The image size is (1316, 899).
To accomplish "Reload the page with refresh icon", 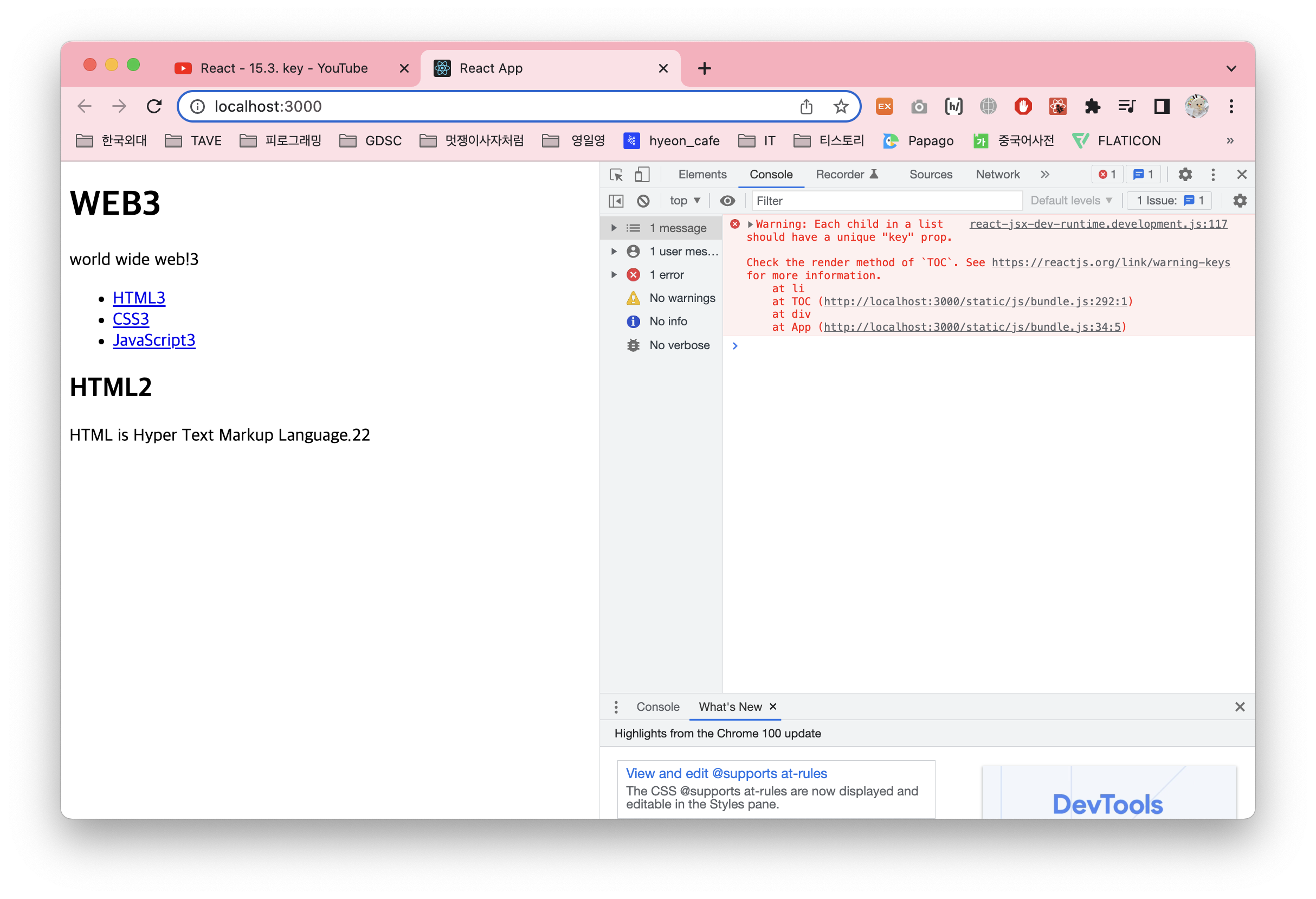I will pos(154,106).
